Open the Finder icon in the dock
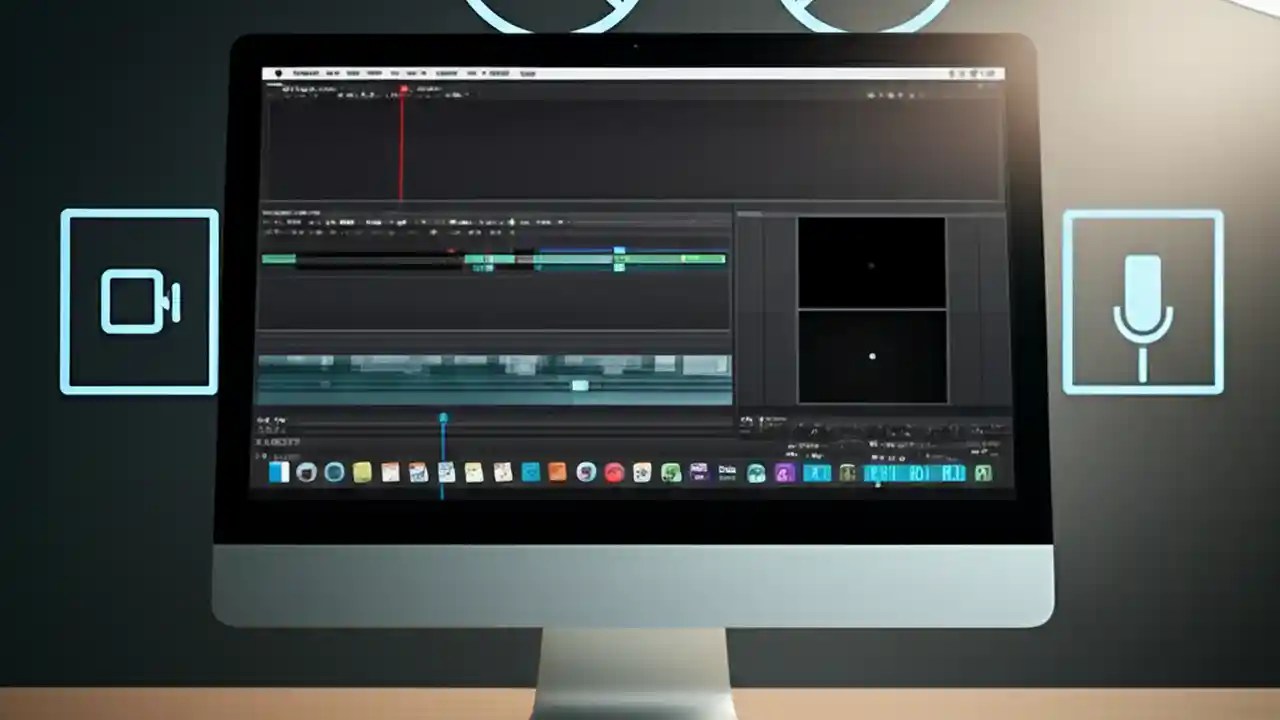The height and width of the screenshot is (720, 1280). [278, 472]
